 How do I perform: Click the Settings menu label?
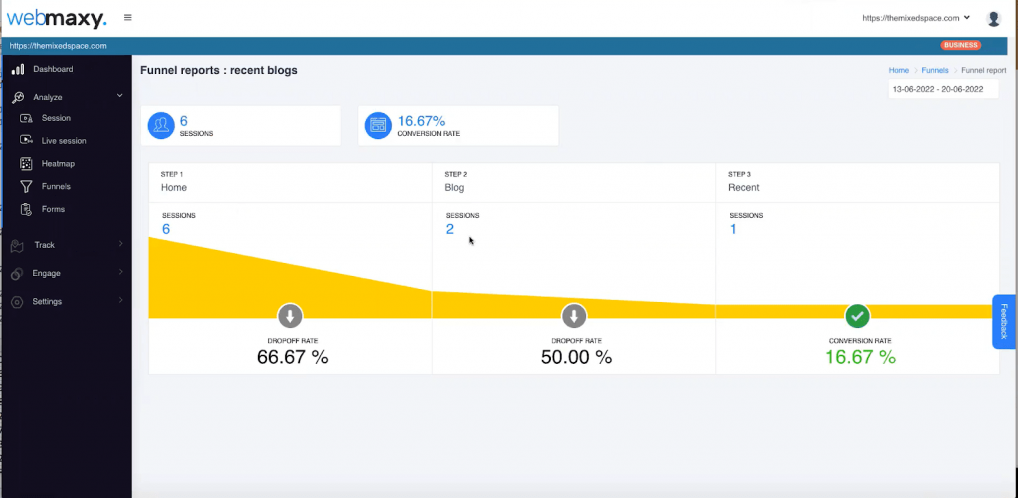[47, 302]
